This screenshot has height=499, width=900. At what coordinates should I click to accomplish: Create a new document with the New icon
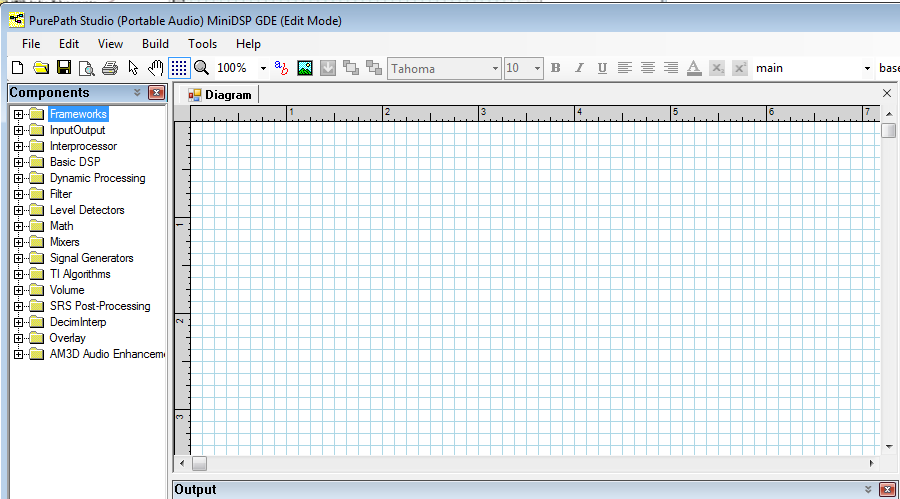18,68
